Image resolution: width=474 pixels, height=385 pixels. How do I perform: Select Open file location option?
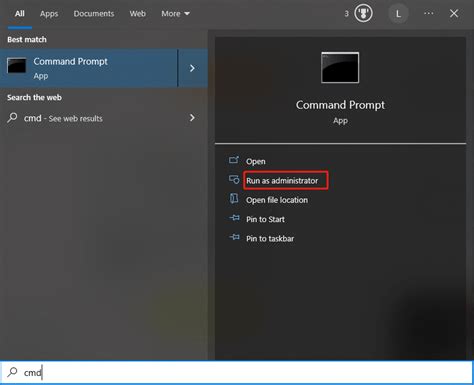point(277,200)
